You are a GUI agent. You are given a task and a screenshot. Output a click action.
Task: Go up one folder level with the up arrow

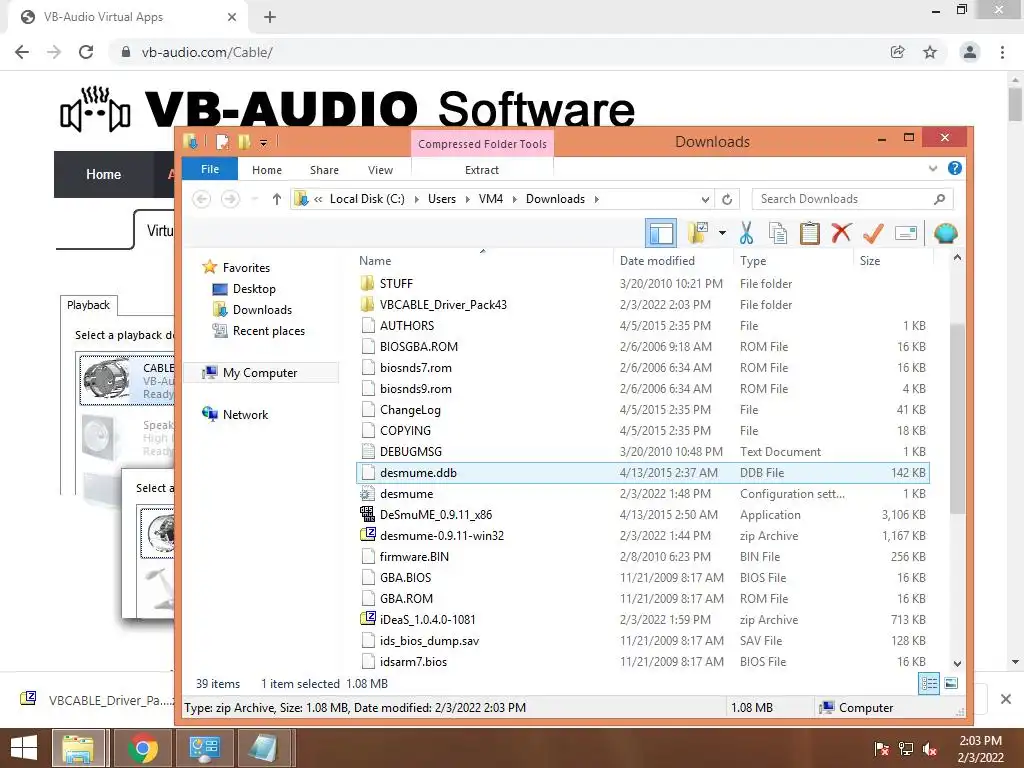(277, 199)
